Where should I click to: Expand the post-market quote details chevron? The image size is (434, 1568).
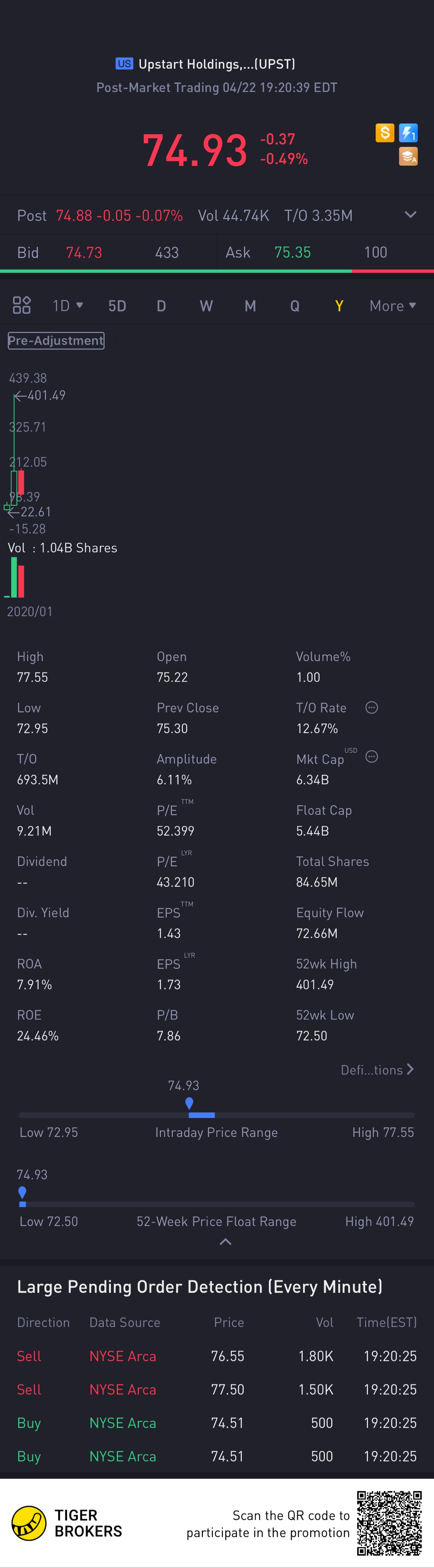tap(411, 215)
